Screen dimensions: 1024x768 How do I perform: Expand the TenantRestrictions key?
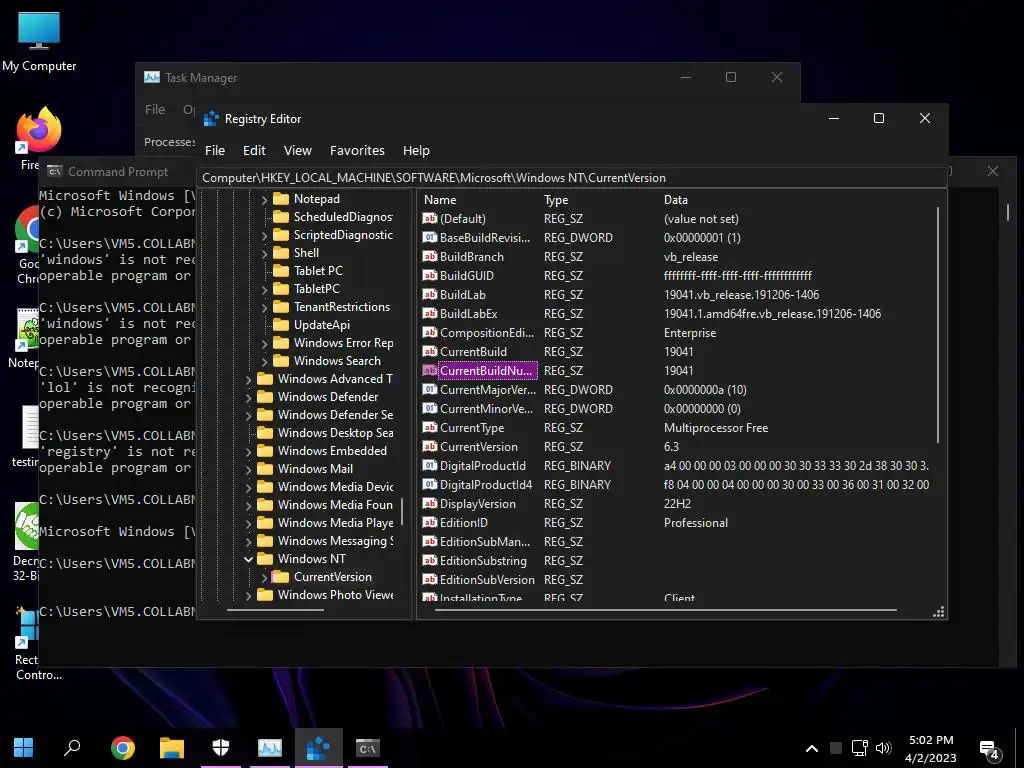tap(264, 307)
